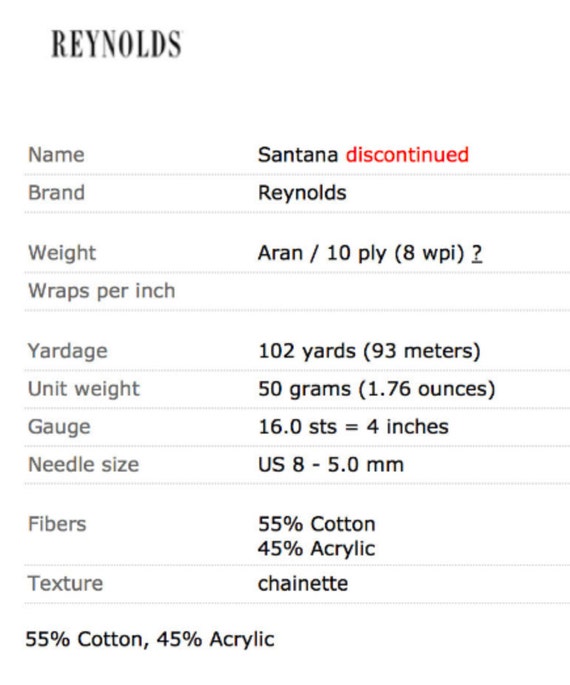This screenshot has width=570, height=685.
Task: Select the US 8 - 5.0 mm needle size
Action: [331, 465]
